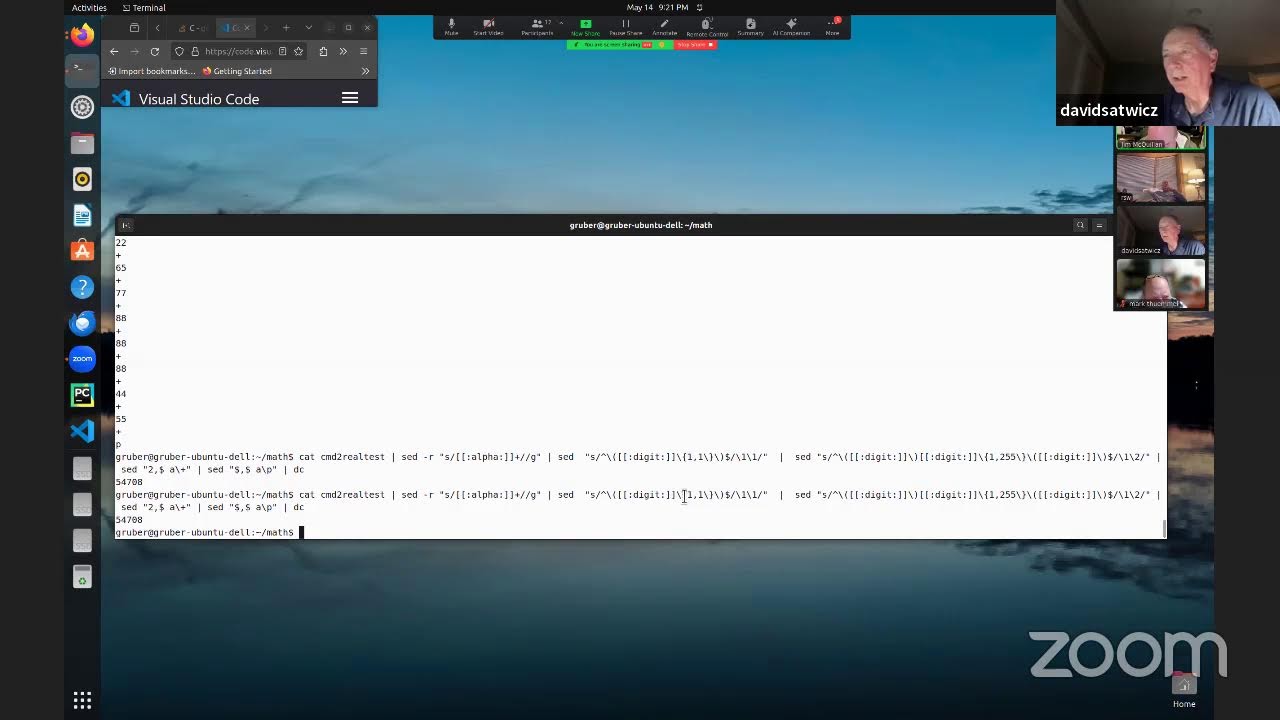1280x720 pixels.
Task: Open PyCharm in the dock
Action: pyautogui.click(x=82, y=395)
